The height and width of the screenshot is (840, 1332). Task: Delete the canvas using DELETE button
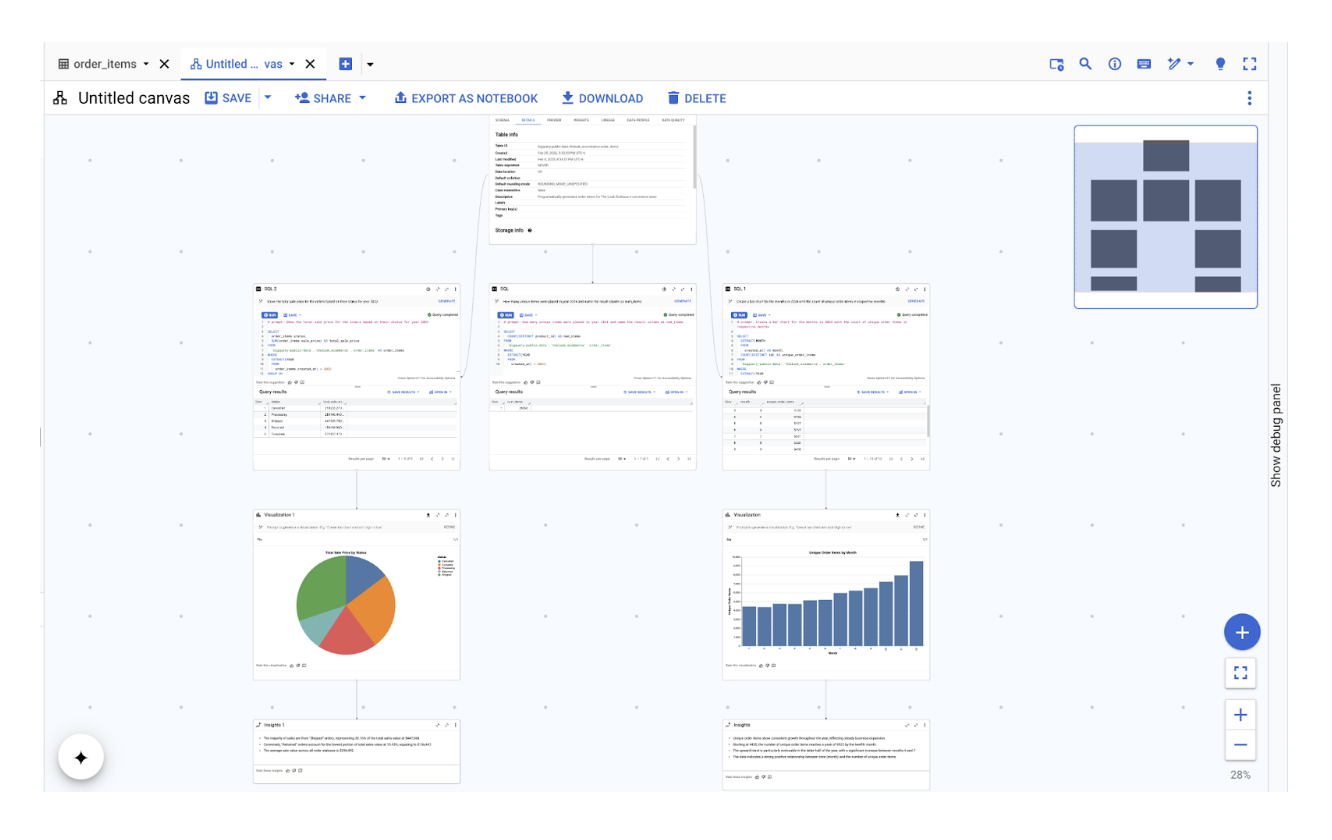tap(696, 98)
